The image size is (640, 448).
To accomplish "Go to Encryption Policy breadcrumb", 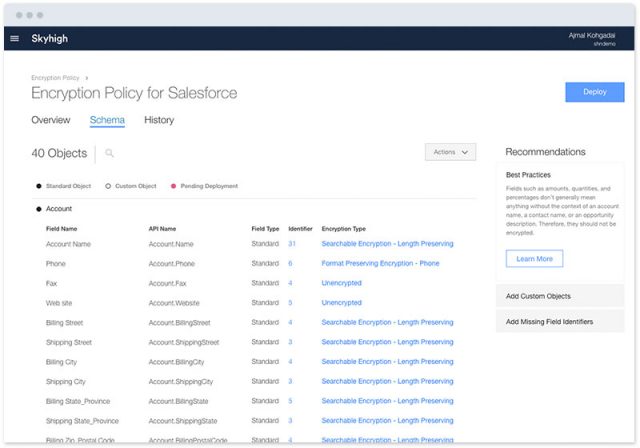I will tap(55, 78).
